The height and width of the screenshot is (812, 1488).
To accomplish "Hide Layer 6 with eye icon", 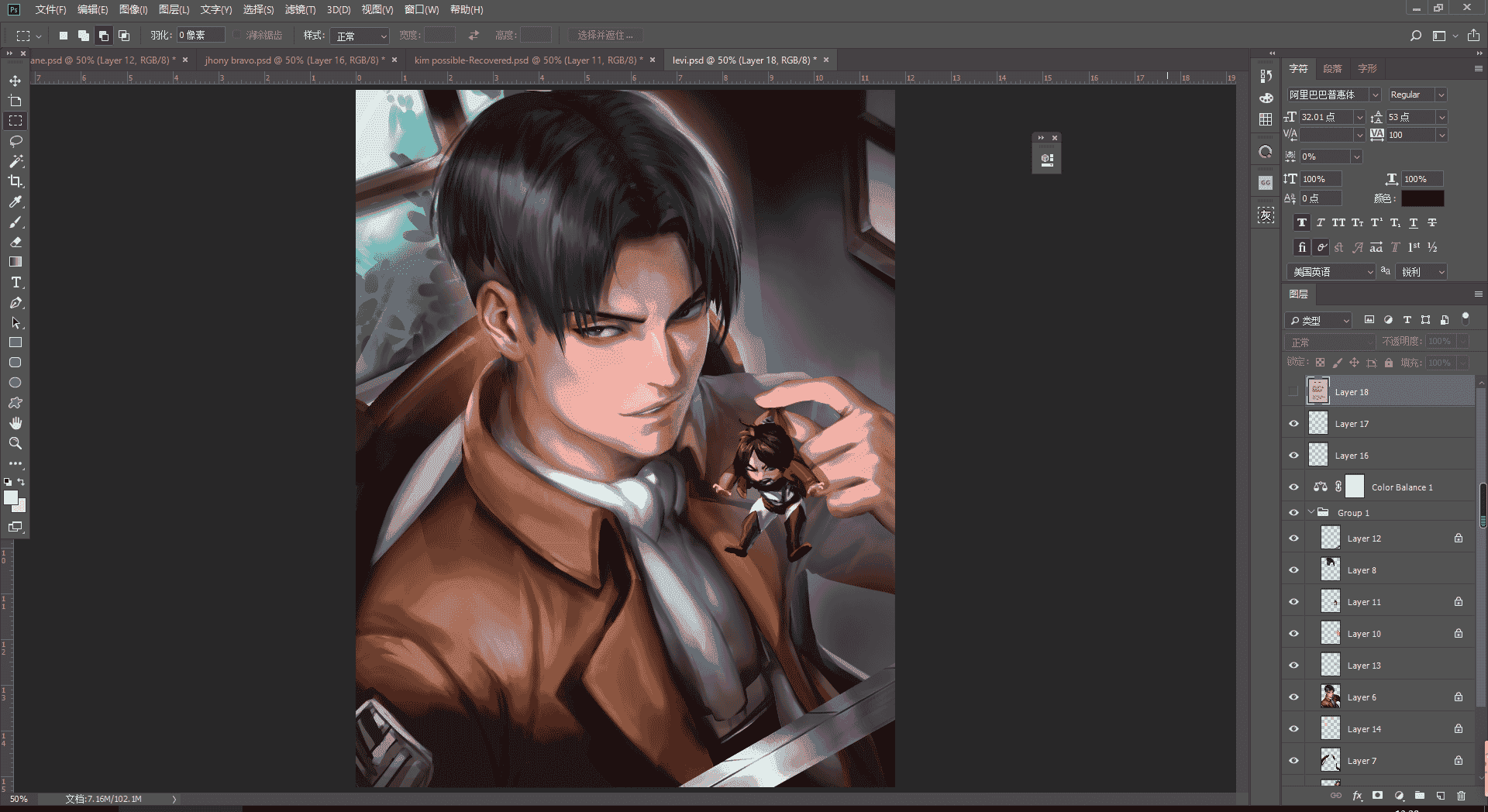I will coord(1293,697).
